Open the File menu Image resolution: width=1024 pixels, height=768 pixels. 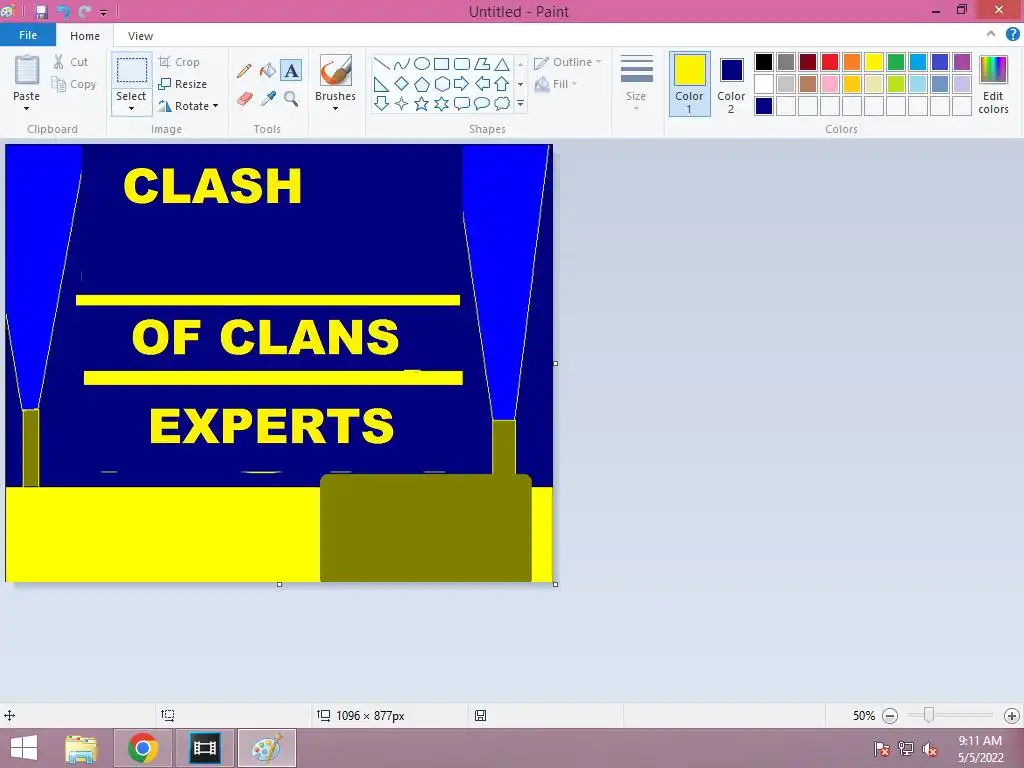[28, 35]
